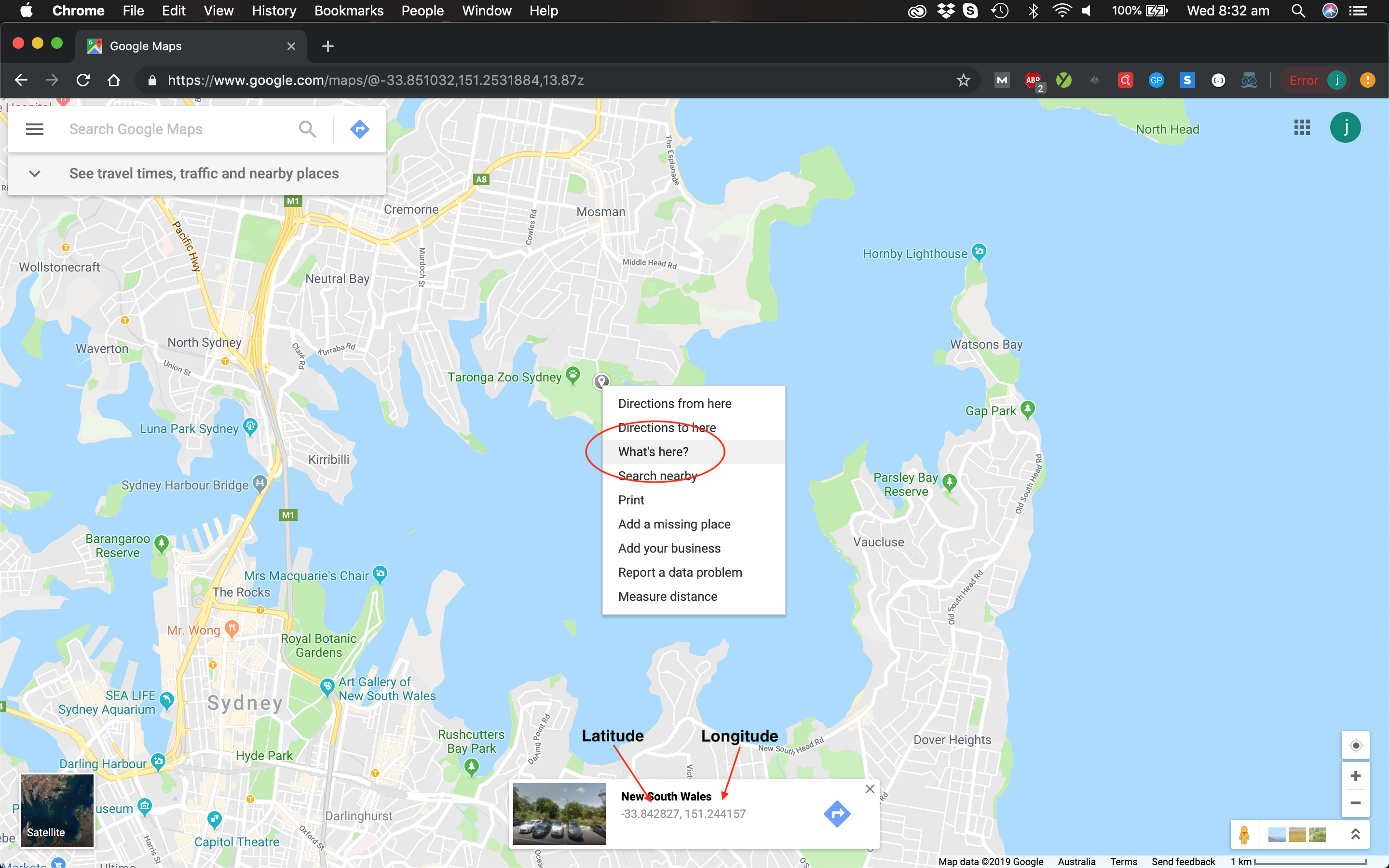Select the Street View pegman

1244,835
